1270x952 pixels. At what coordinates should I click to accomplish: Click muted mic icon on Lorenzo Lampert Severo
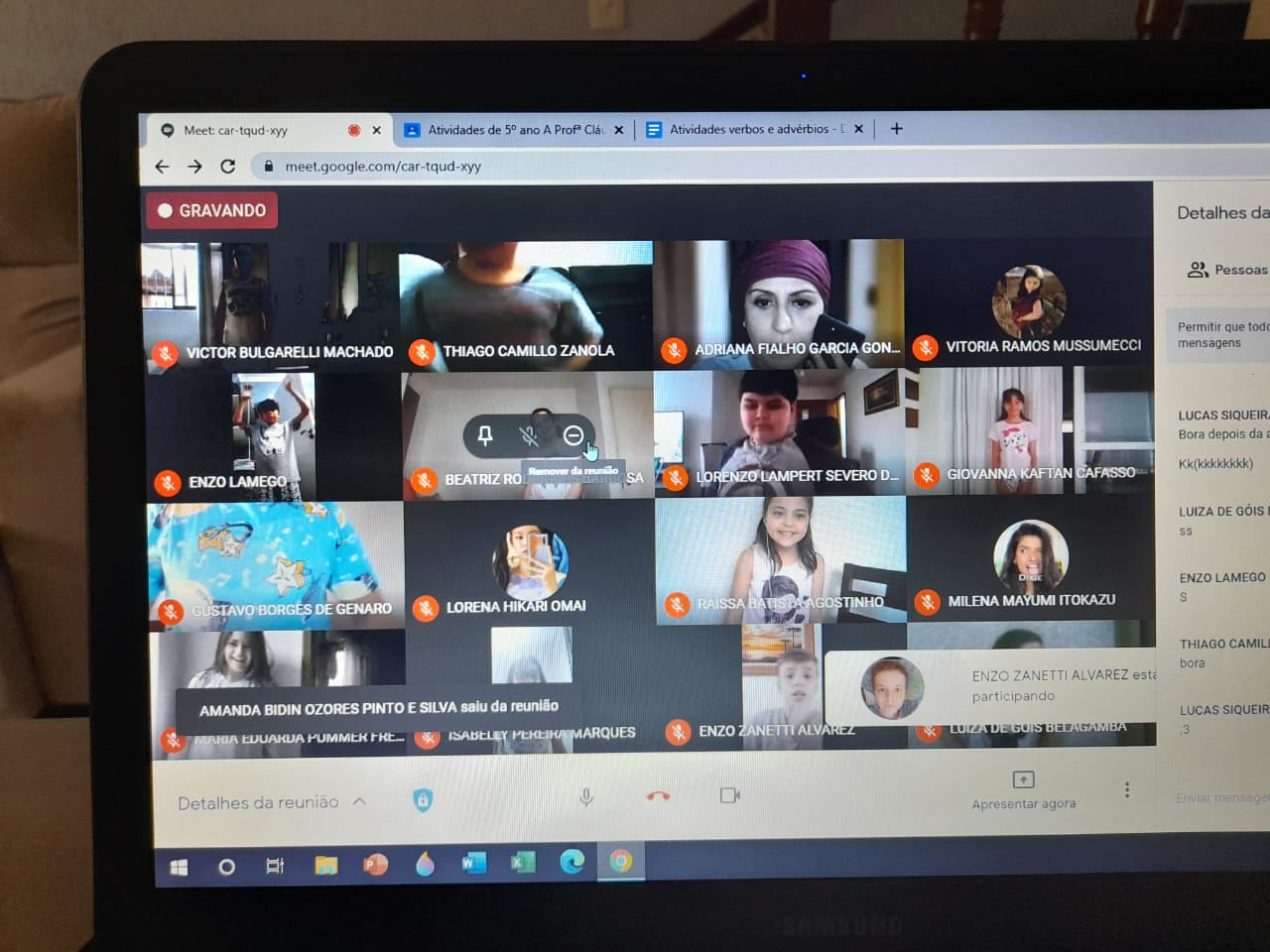click(677, 477)
